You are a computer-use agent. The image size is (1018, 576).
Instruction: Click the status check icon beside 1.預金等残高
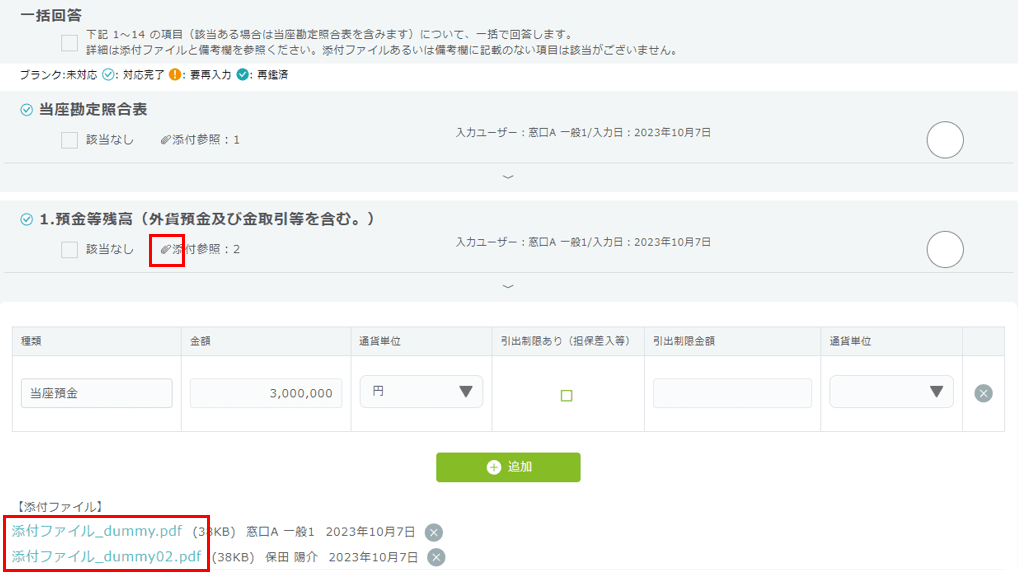[x=26, y=219]
